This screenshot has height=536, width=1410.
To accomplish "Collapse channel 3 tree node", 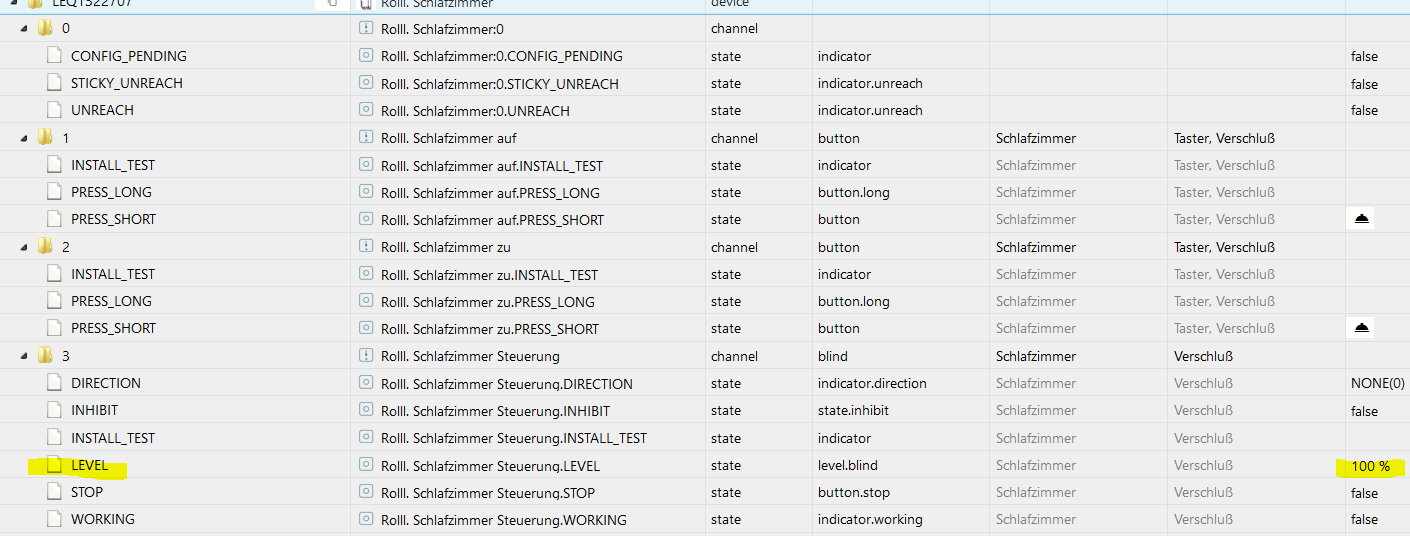I will (24, 356).
